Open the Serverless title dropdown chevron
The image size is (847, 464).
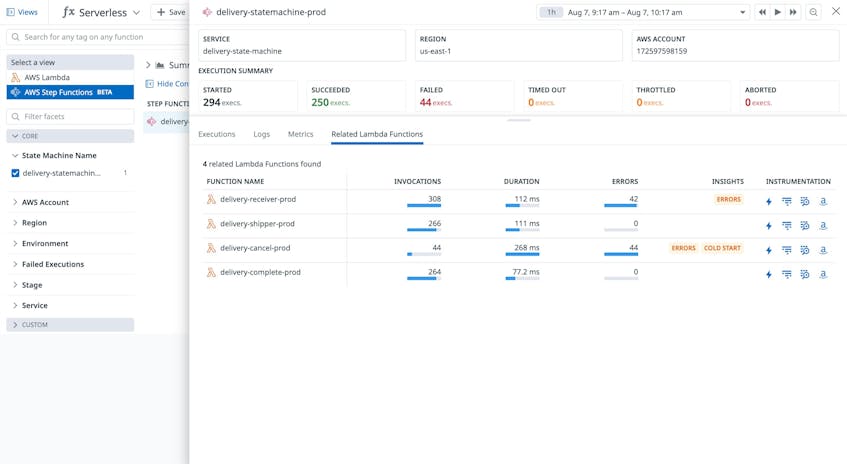pyautogui.click(x=136, y=12)
